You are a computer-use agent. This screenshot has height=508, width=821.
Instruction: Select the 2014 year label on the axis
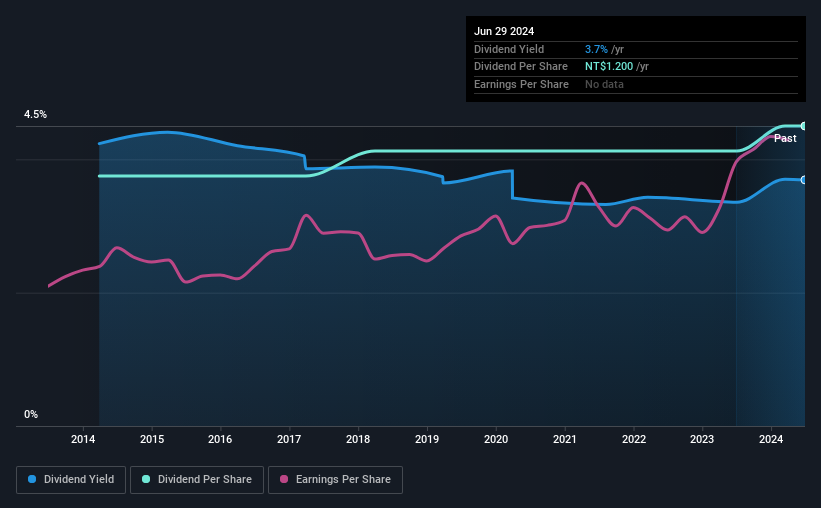pos(83,439)
